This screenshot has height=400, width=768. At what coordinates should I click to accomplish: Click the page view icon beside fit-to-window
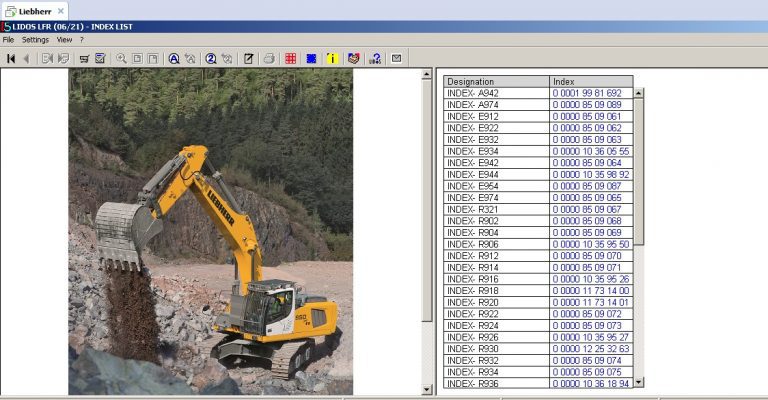pos(153,59)
